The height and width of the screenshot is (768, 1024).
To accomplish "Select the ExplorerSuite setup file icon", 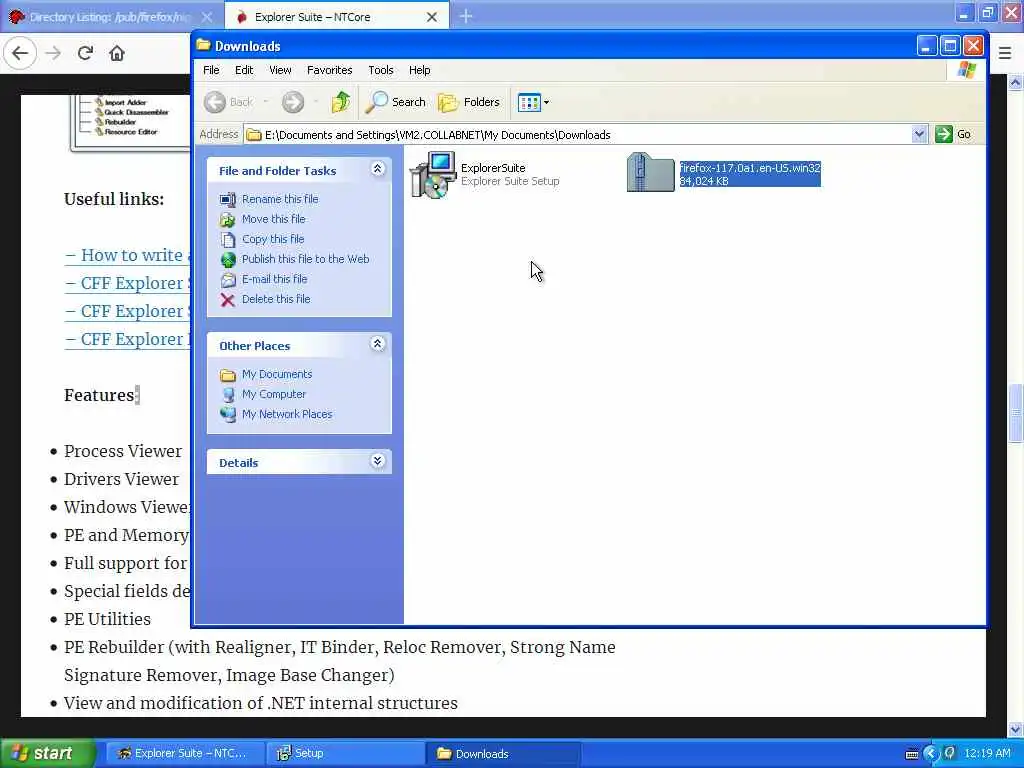I will pos(432,174).
